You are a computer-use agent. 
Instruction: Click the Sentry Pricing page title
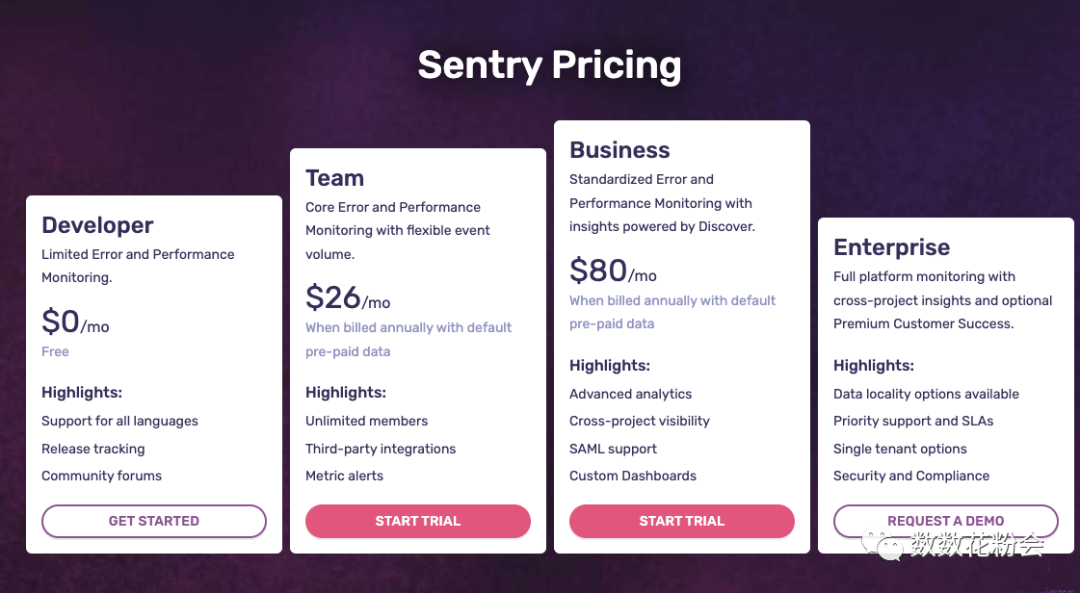point(549,64)
